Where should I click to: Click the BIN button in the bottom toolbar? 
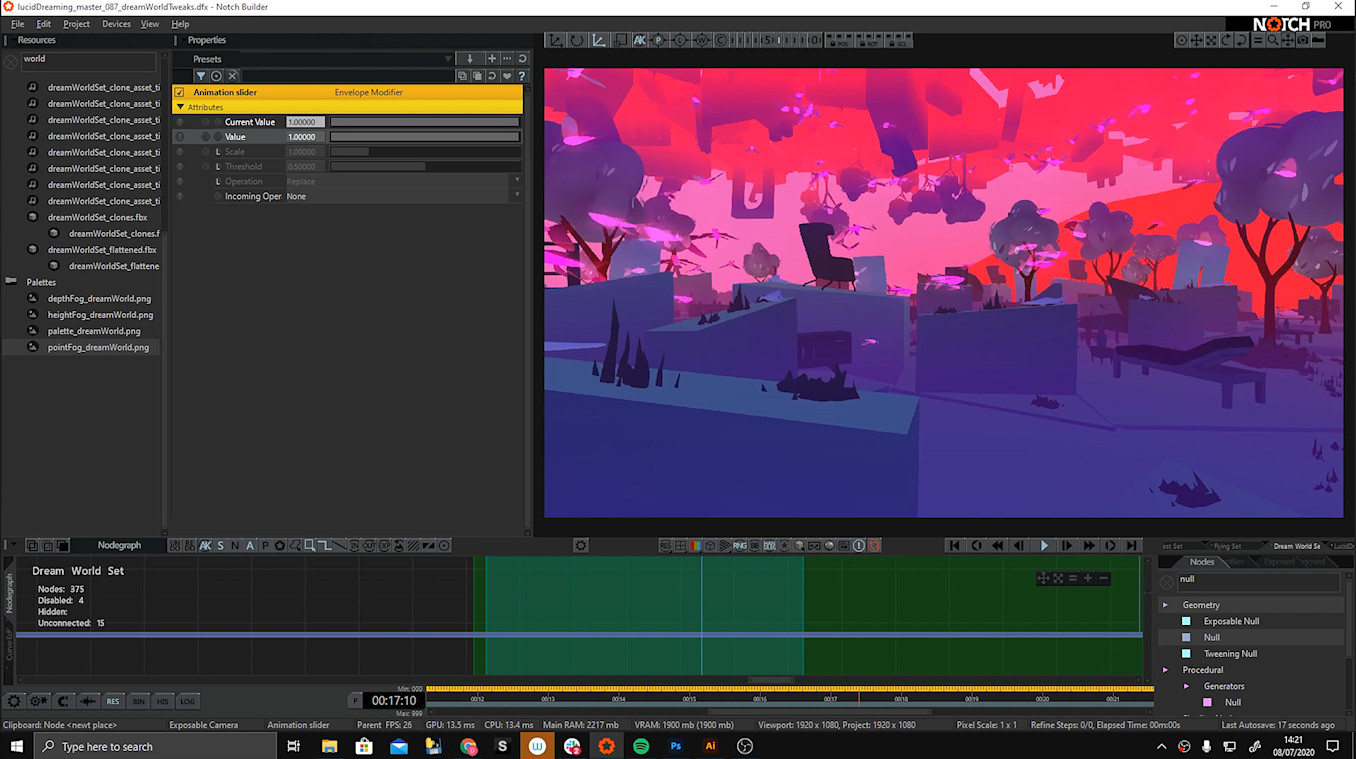[138, 701]
